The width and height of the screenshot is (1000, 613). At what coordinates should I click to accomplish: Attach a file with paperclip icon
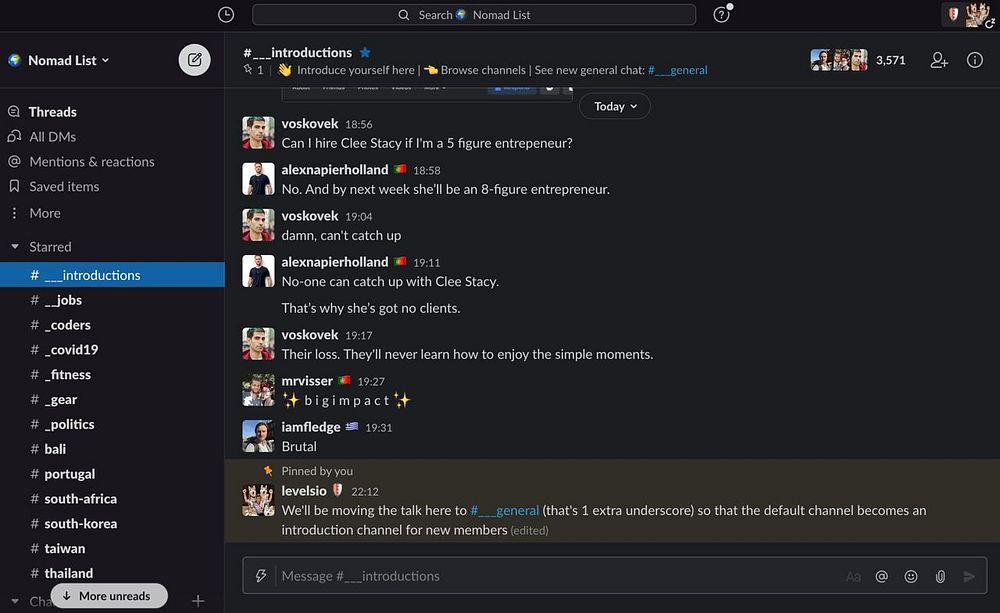940,577
